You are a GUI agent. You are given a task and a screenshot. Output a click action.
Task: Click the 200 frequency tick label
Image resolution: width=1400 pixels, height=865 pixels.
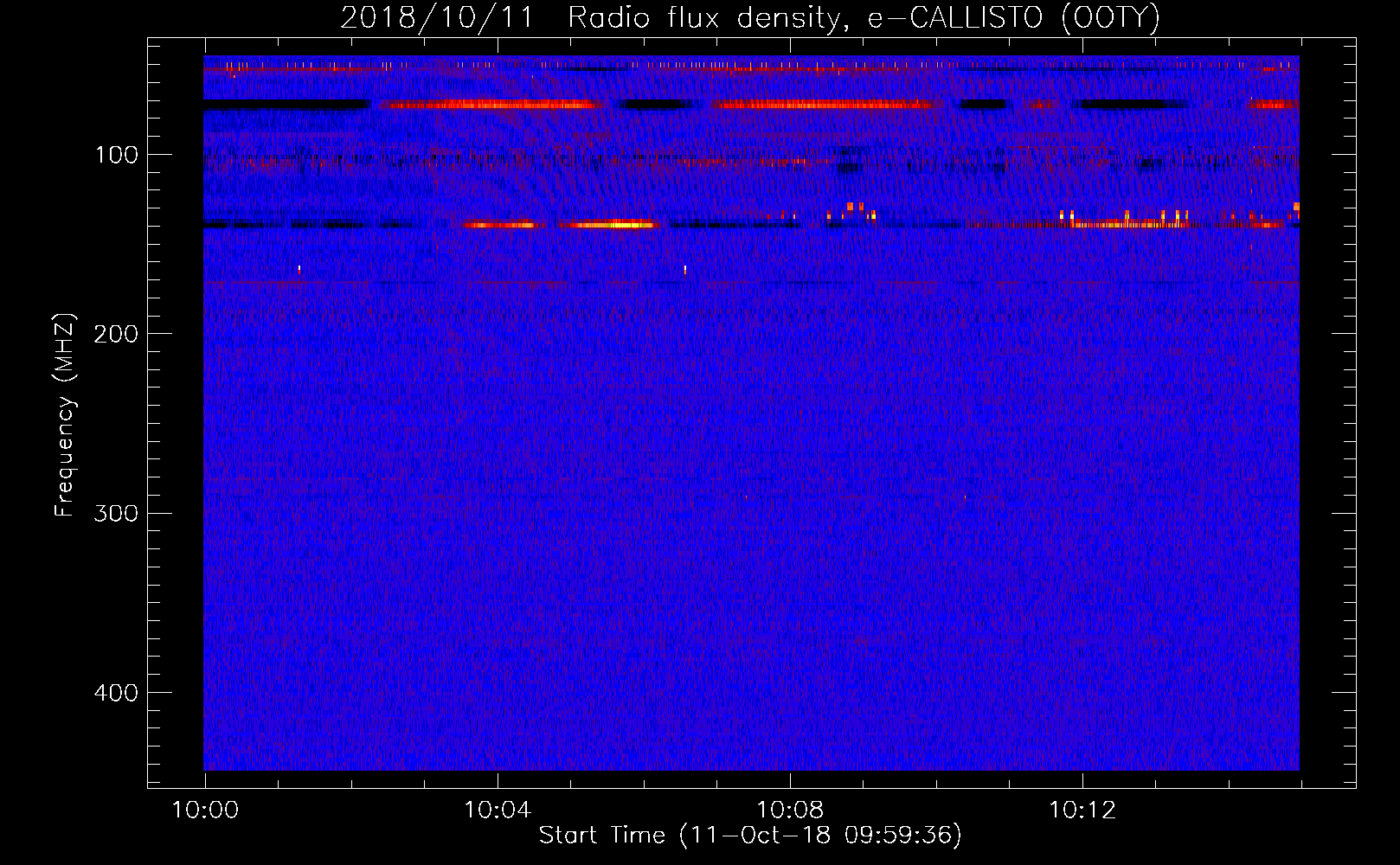116,334
